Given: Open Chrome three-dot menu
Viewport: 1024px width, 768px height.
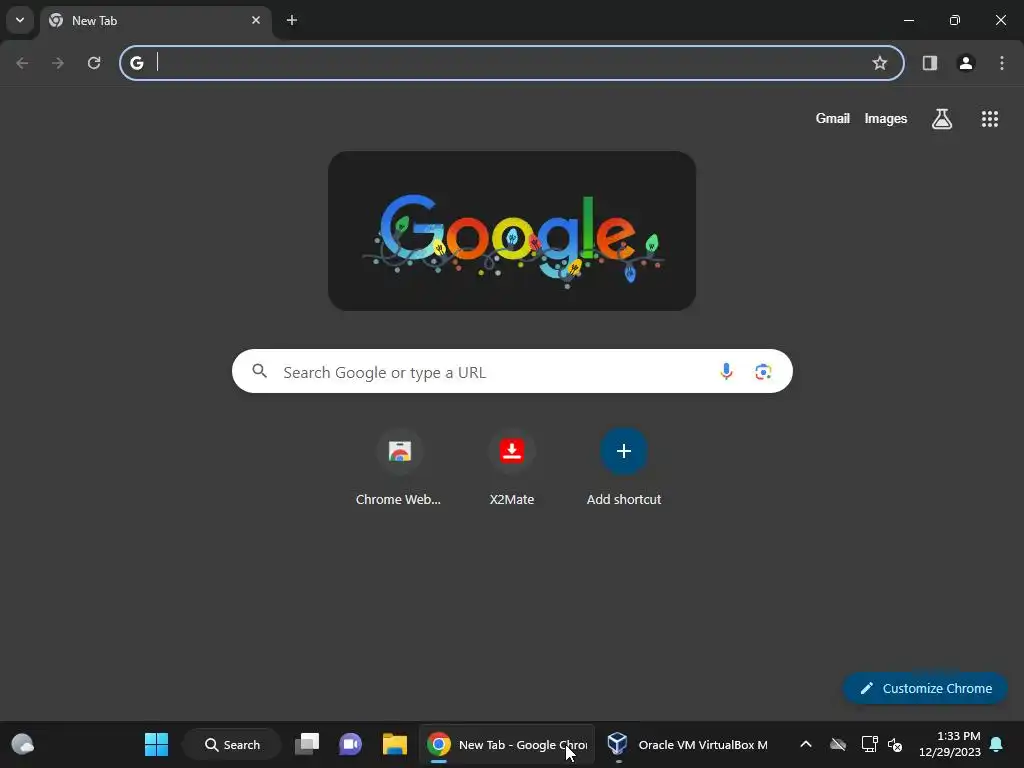Looking at the screenshot, I should [1002, 63].
